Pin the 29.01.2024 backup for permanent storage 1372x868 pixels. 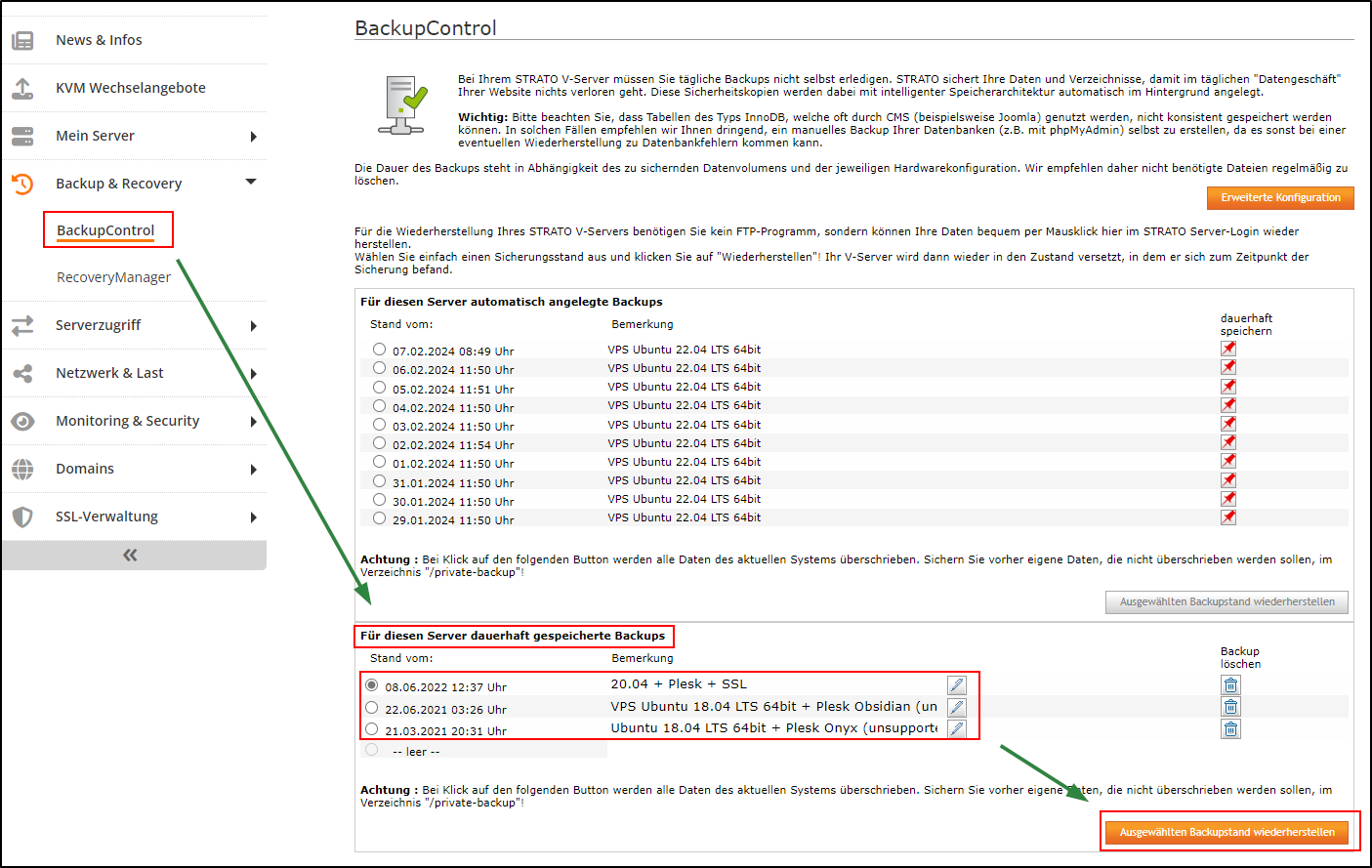click(x=1228, y=517)
